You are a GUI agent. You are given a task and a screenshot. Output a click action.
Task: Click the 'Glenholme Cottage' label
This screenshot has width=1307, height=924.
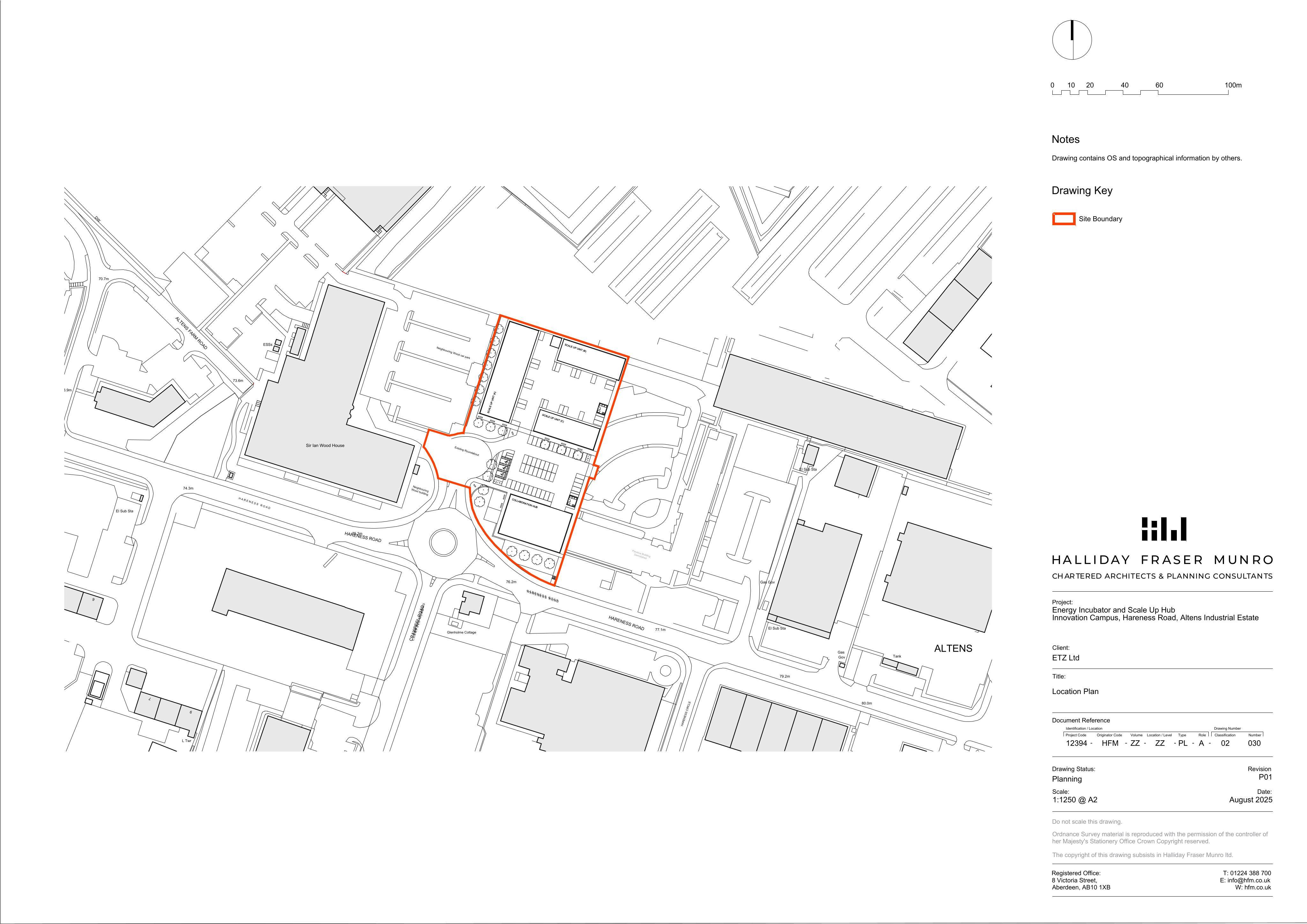point(462,632)
